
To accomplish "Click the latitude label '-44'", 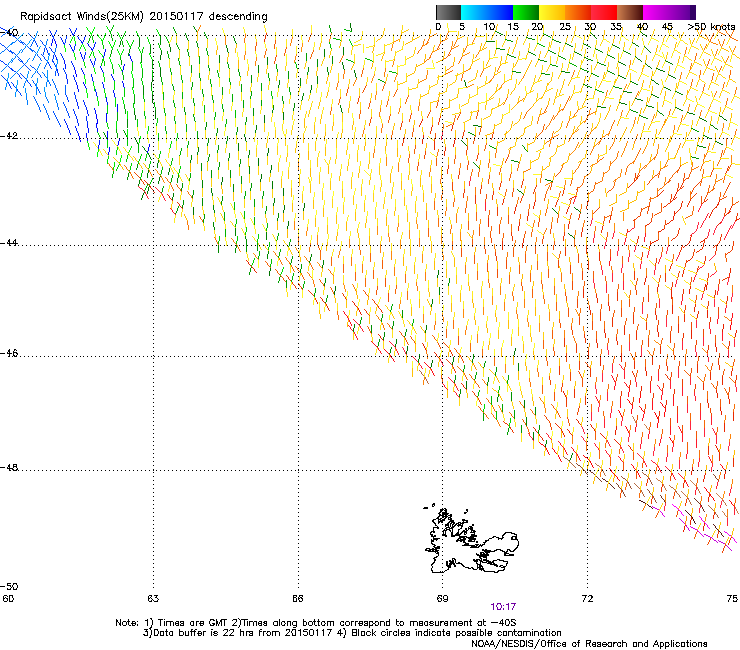I will [x=9, y=243].
